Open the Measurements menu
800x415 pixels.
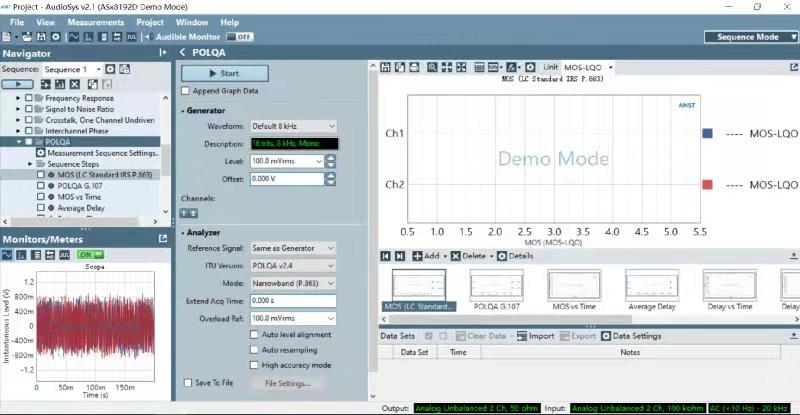tap(96, 21)
